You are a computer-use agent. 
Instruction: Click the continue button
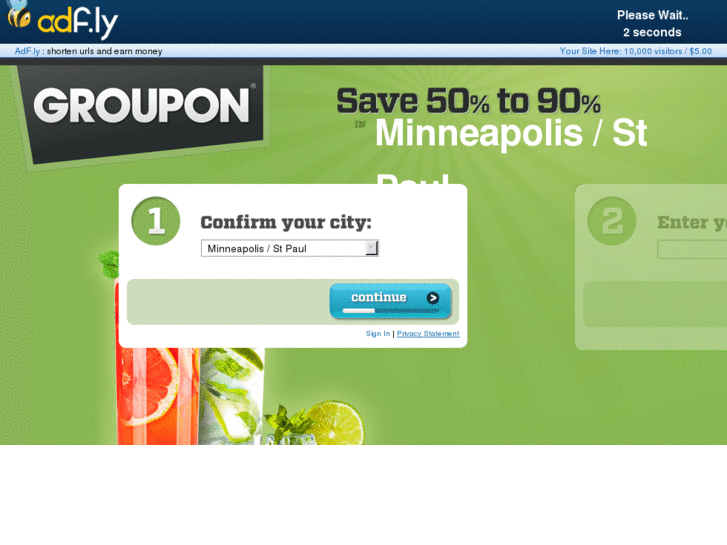[x=390, y=301]
